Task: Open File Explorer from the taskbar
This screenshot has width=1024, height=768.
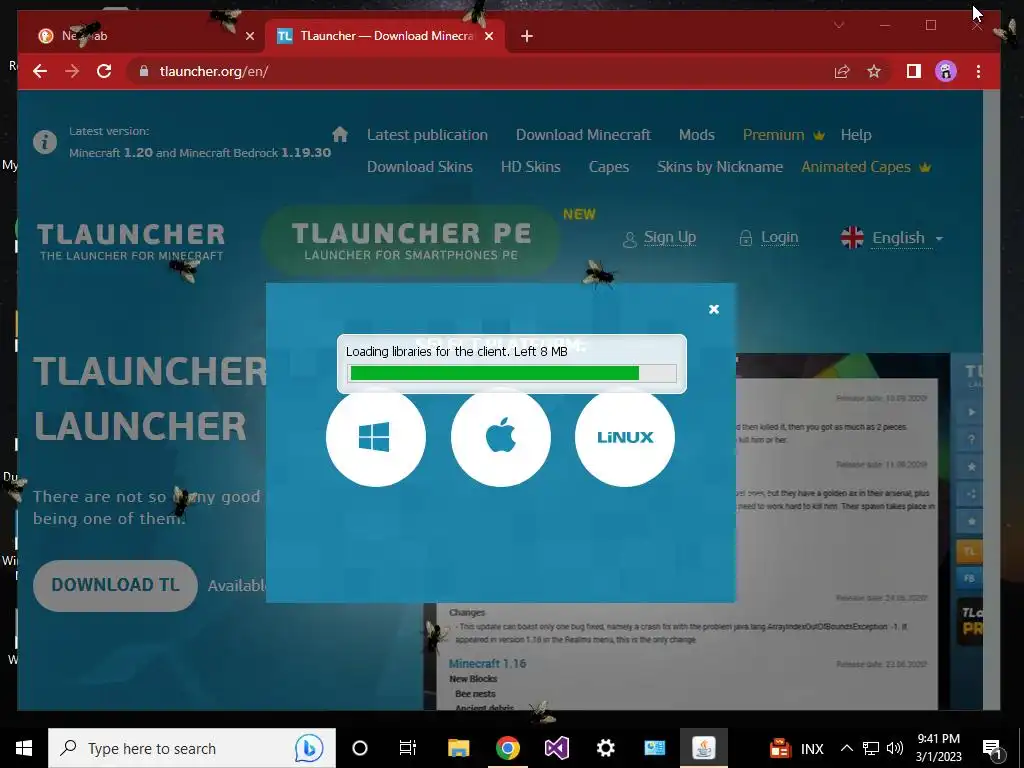Action: click(458, 748)
